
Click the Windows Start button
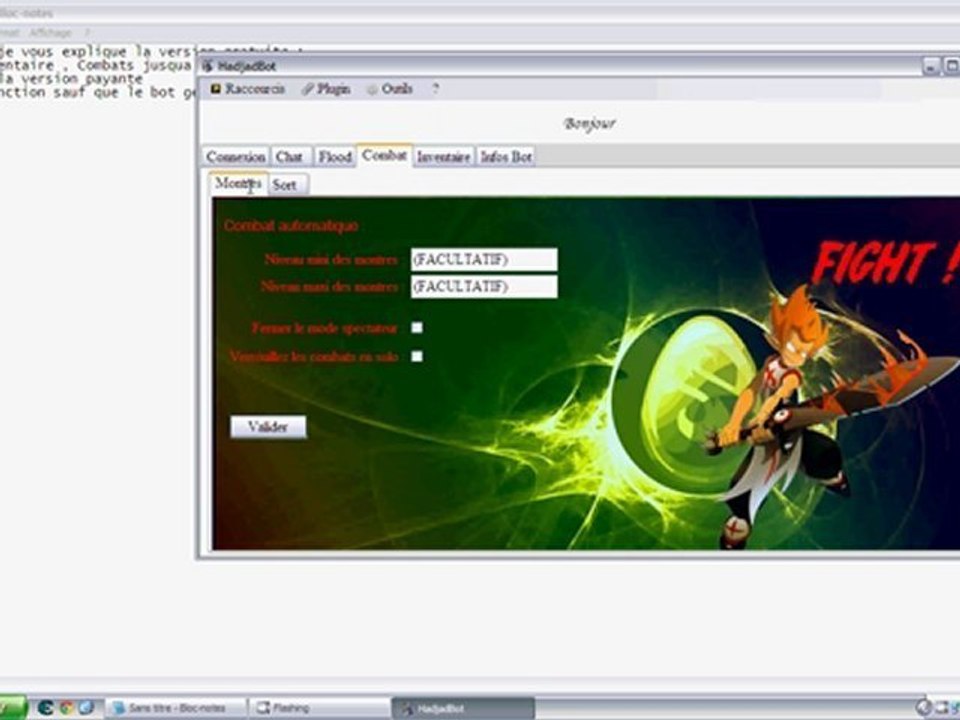[12, 708]
